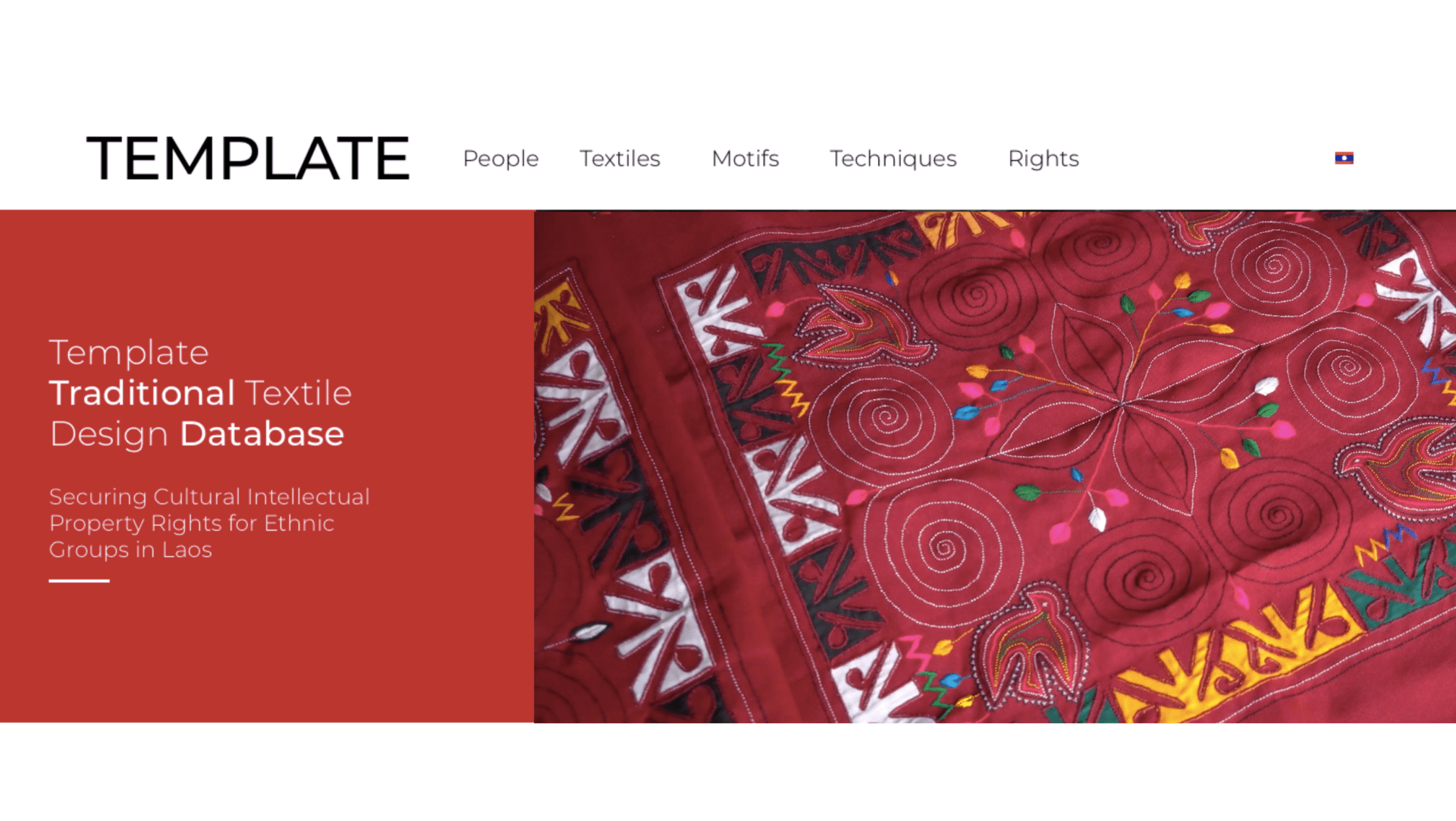Select Motifs in the navigation bar

click(745, 158)
